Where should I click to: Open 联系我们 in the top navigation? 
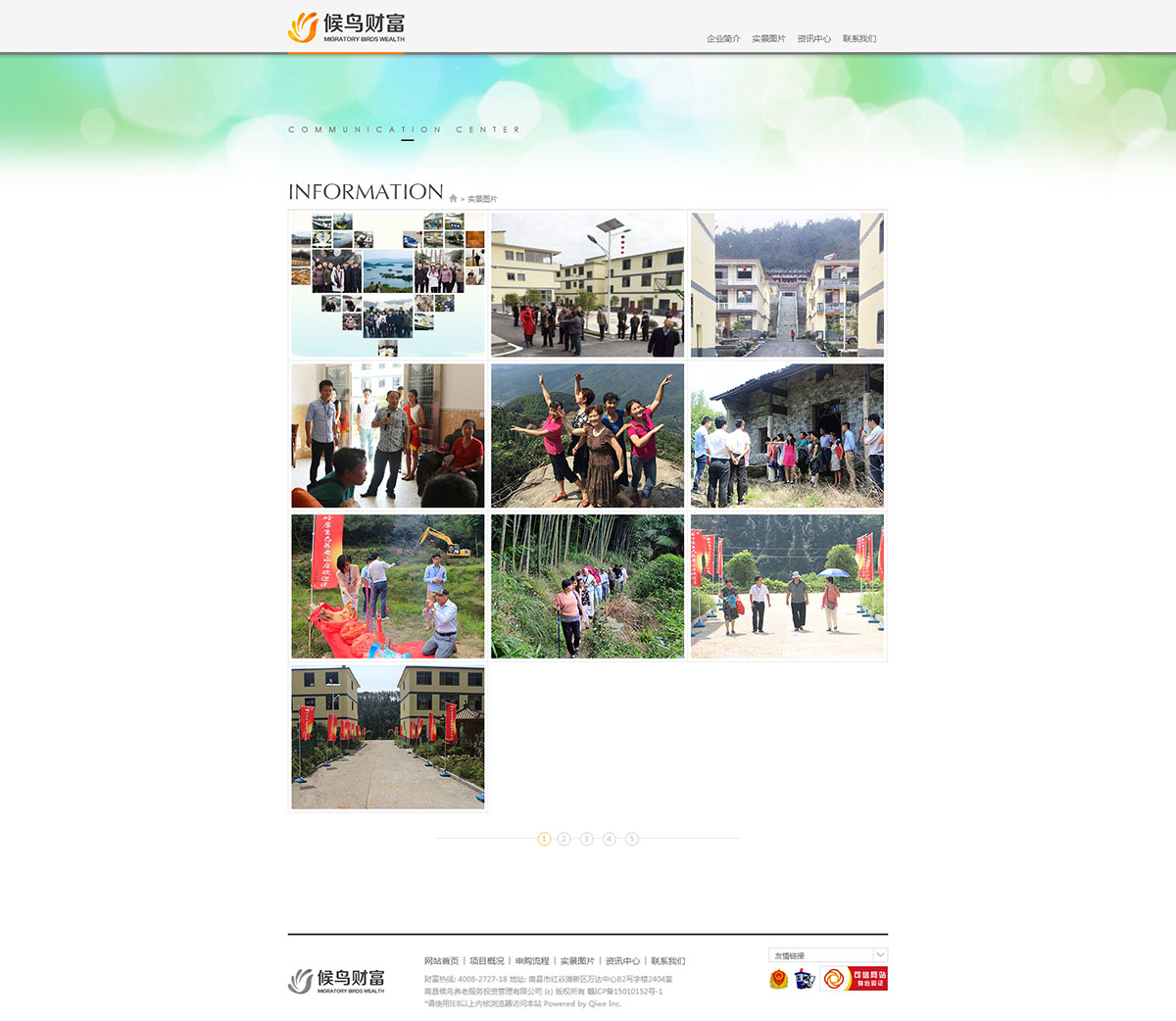pos(859,39)
